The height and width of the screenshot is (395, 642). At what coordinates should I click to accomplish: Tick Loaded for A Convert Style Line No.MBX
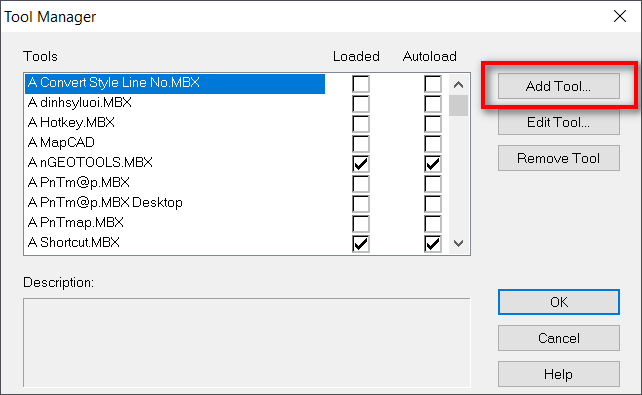tap(361, 84)
